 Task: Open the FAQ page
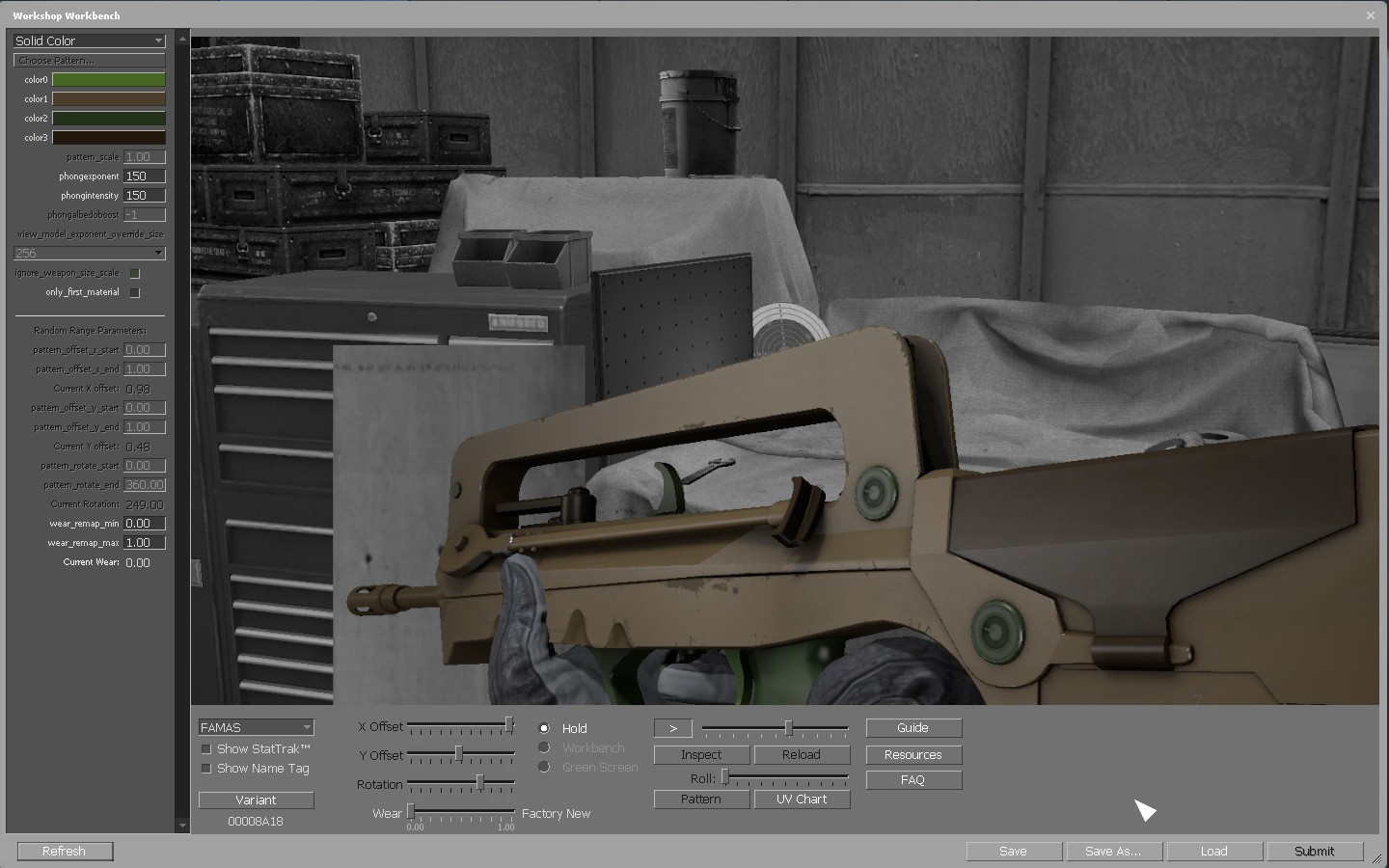click(x=913, y=780)
